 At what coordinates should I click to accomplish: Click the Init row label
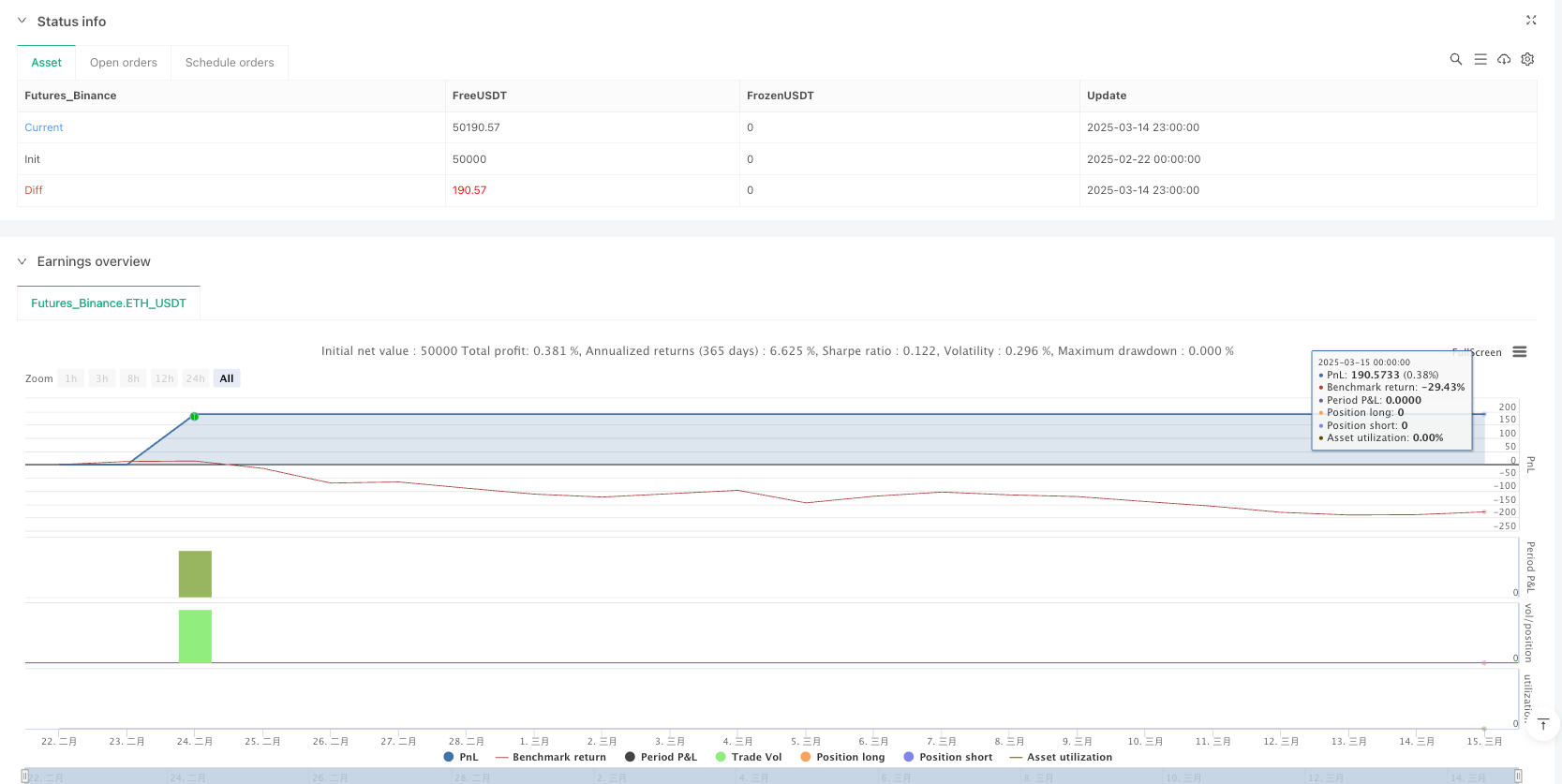[x=33, y=159]
